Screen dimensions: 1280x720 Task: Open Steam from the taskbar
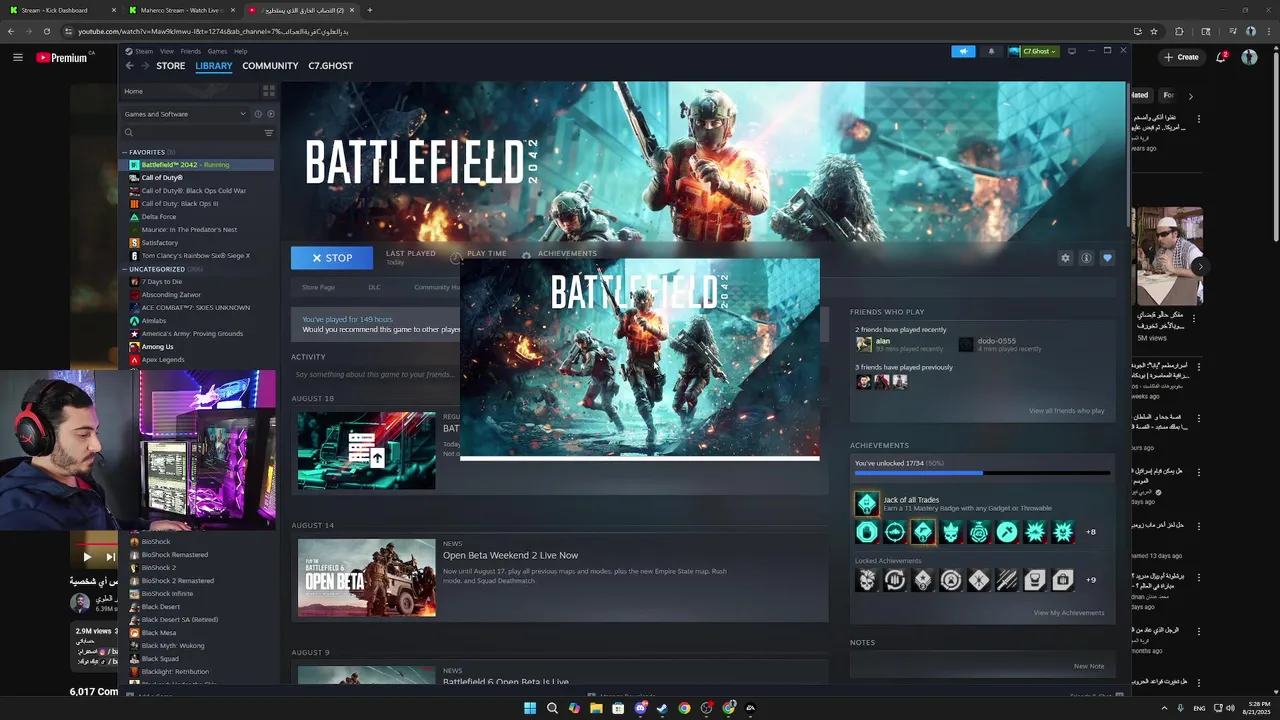(662, 708)
